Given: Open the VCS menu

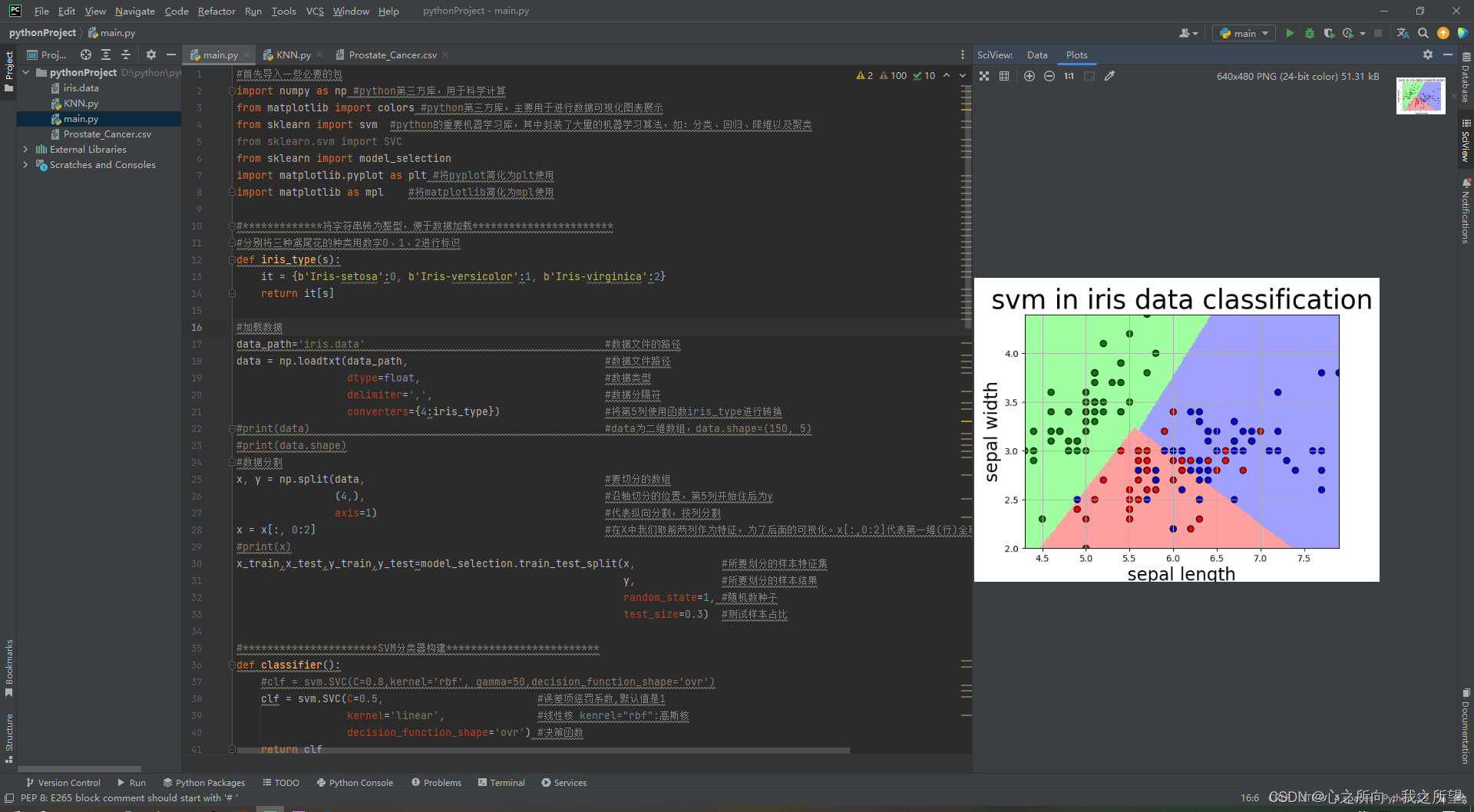Looking at the screenshot, I should coord(315,11).
